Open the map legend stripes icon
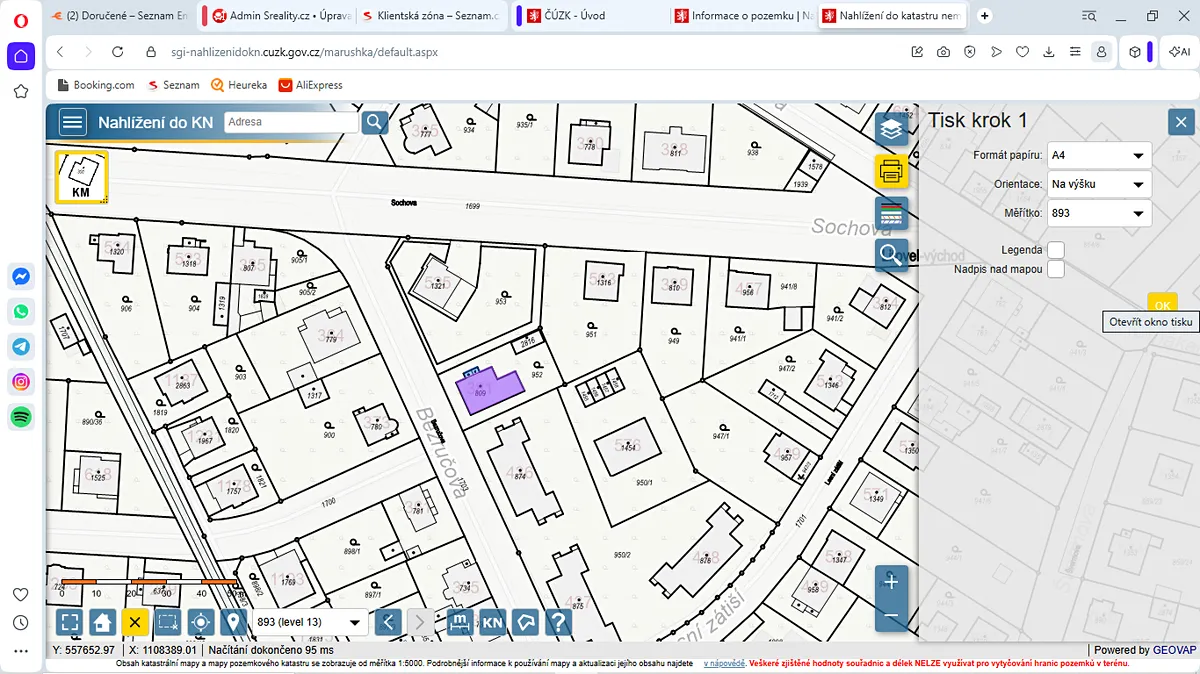The width and height of the screenshot is (1200, 674). coord(891,213)
